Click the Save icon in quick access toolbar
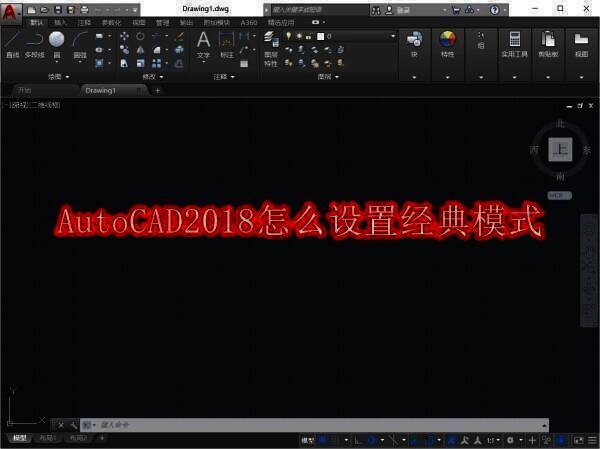600x449 pixels. click(x=58, y=10)
